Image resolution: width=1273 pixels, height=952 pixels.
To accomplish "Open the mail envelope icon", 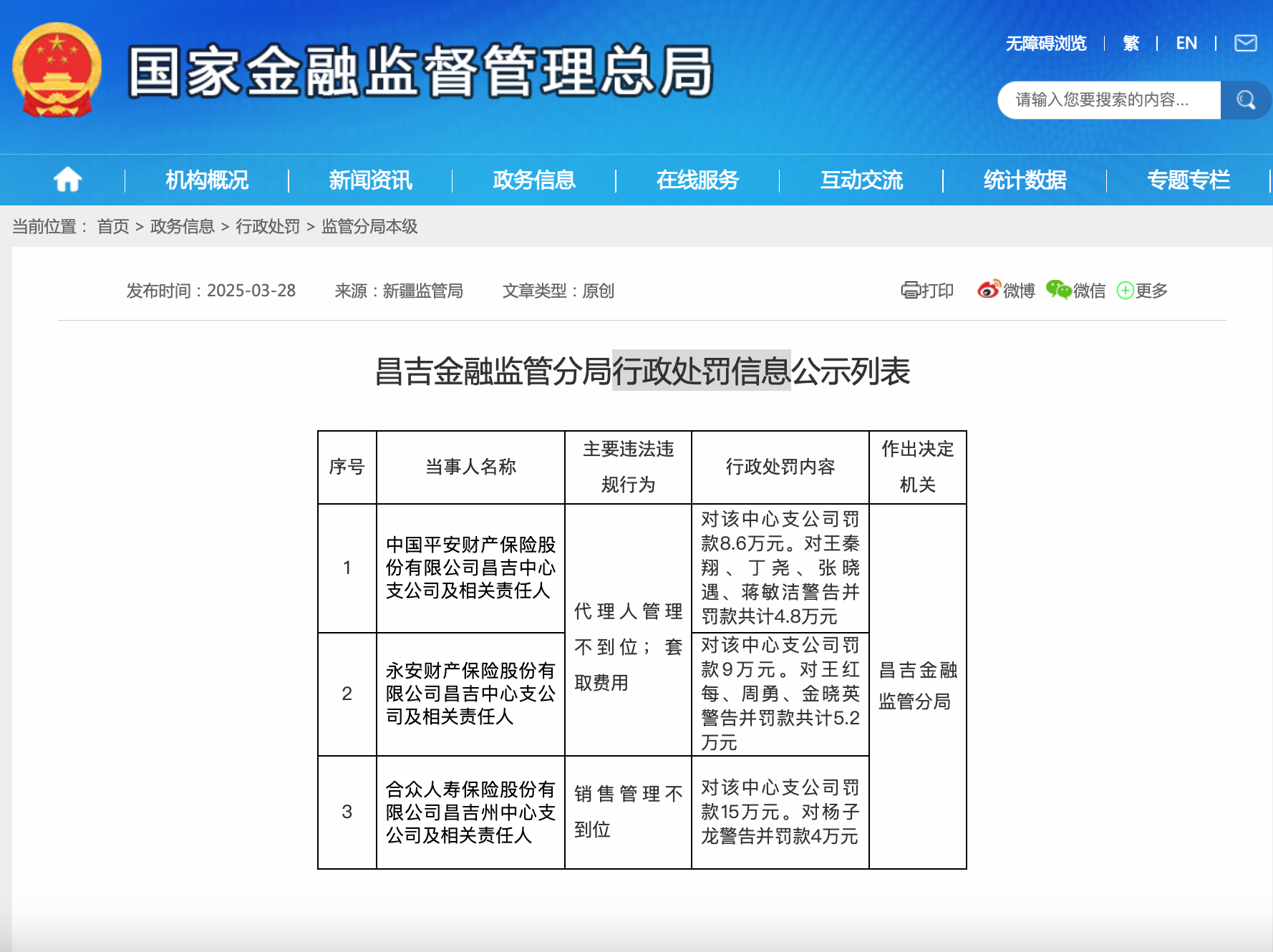I will pyautogui.click(x=1246, y=44).
